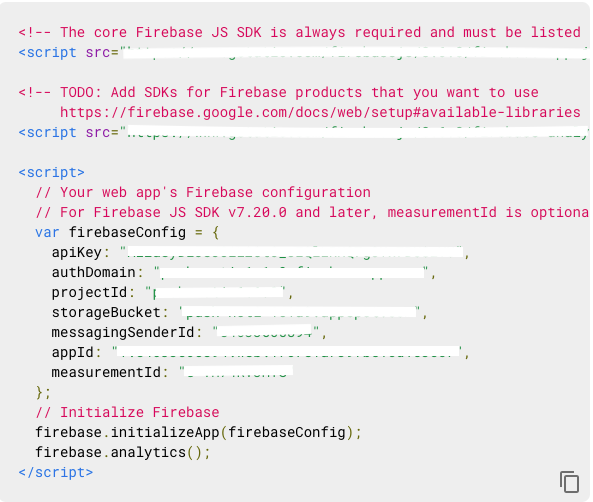
Task: Click the closing </script> tag
Action: 56,472
